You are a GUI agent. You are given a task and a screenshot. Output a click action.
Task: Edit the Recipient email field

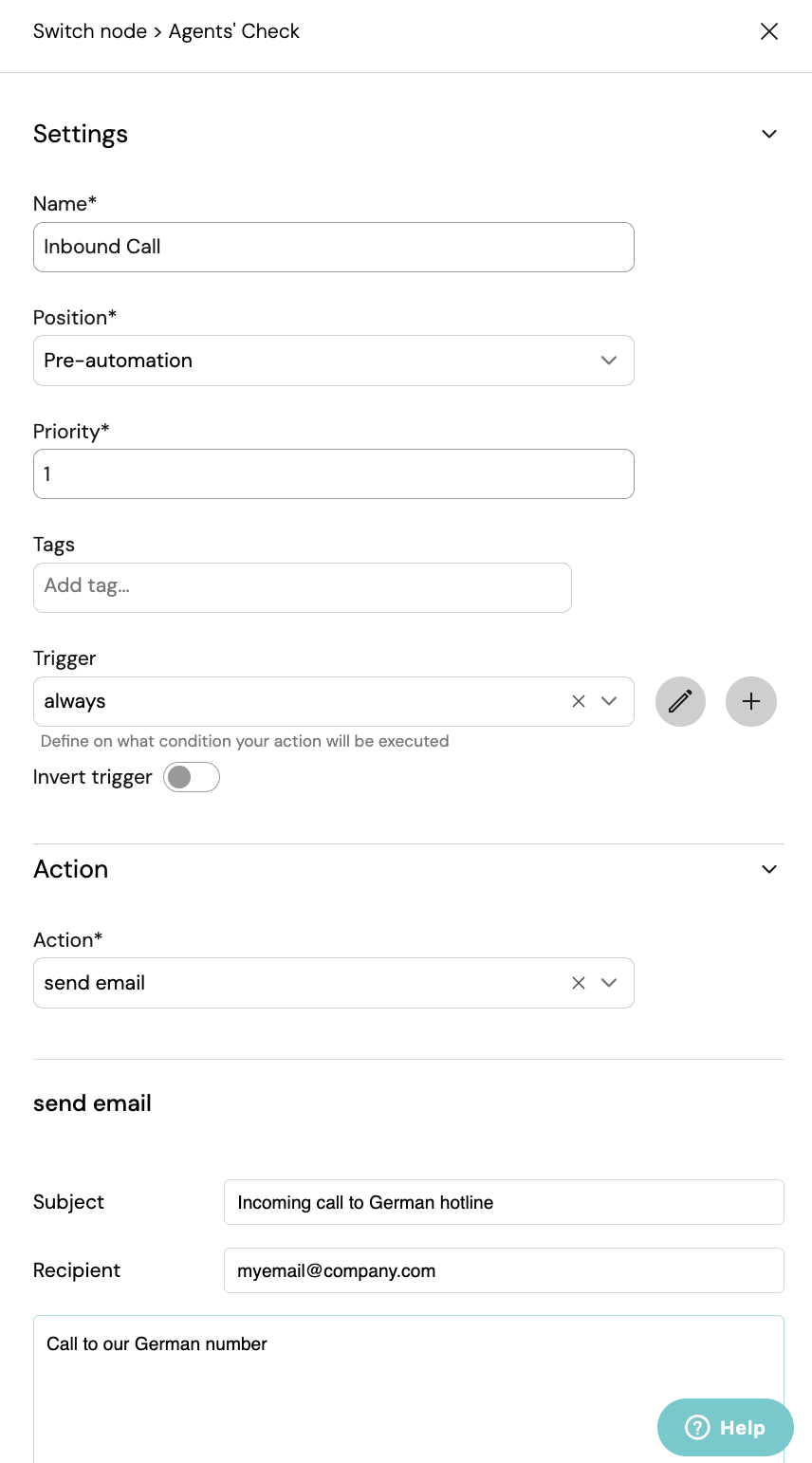[504, 1270]
